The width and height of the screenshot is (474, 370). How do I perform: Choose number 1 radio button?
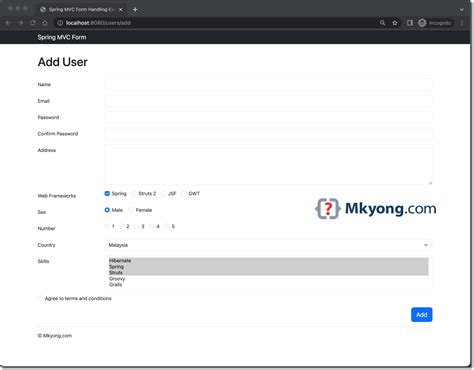pos(107,226)
